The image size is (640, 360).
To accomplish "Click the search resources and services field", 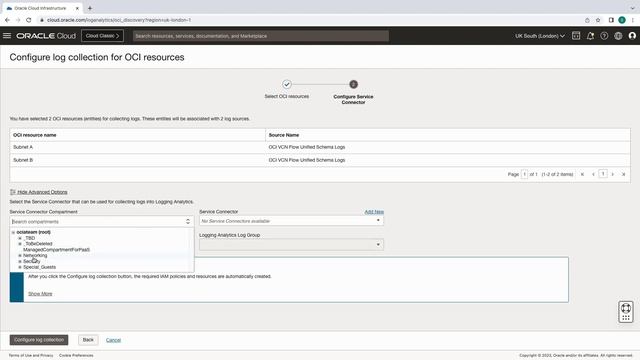I will click(x=261, y=36).
